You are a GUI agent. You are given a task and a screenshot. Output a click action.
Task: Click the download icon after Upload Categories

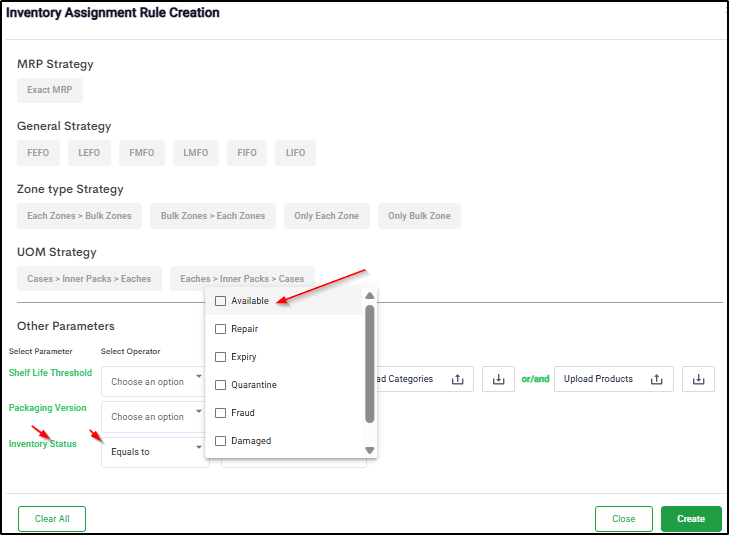pos(498,379)
